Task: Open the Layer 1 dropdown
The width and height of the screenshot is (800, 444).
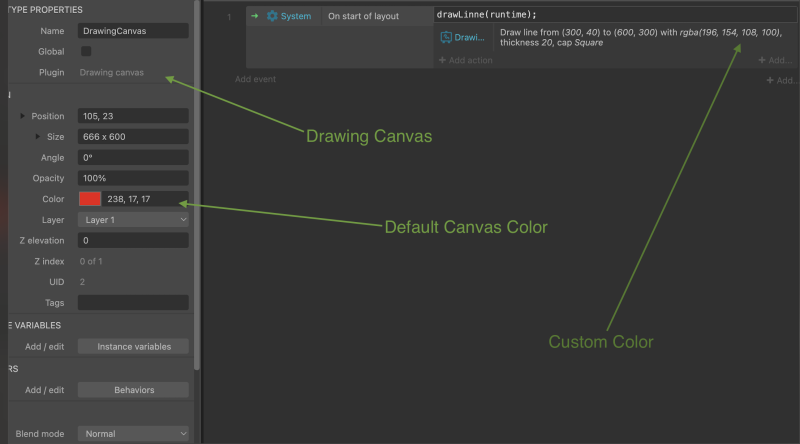Action: coord(133,220)
